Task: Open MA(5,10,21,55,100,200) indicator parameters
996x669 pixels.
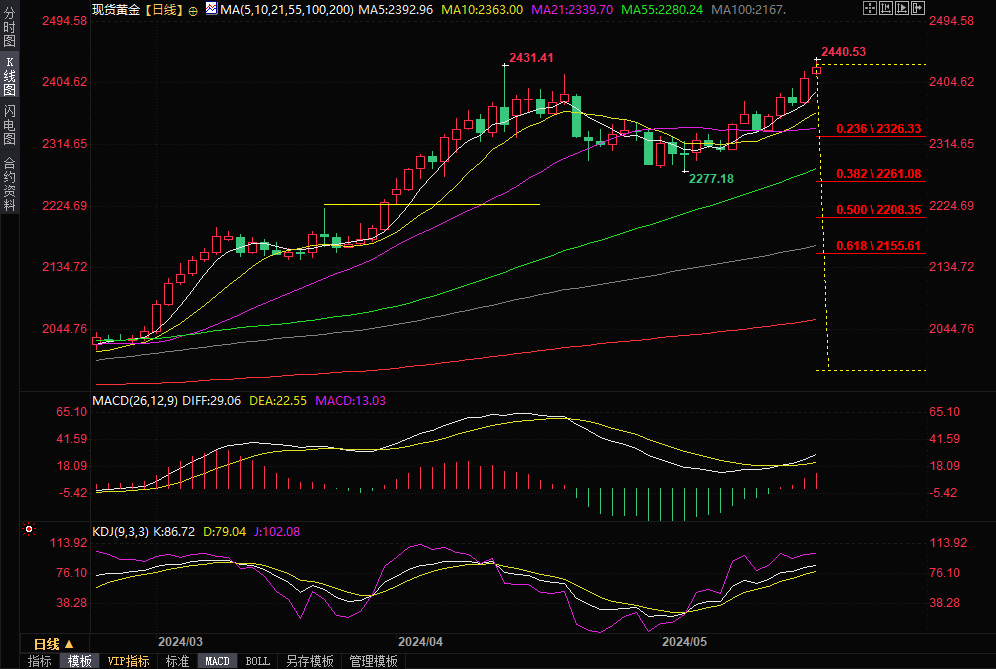Action: pyautogui.click(x=286, y=9)
